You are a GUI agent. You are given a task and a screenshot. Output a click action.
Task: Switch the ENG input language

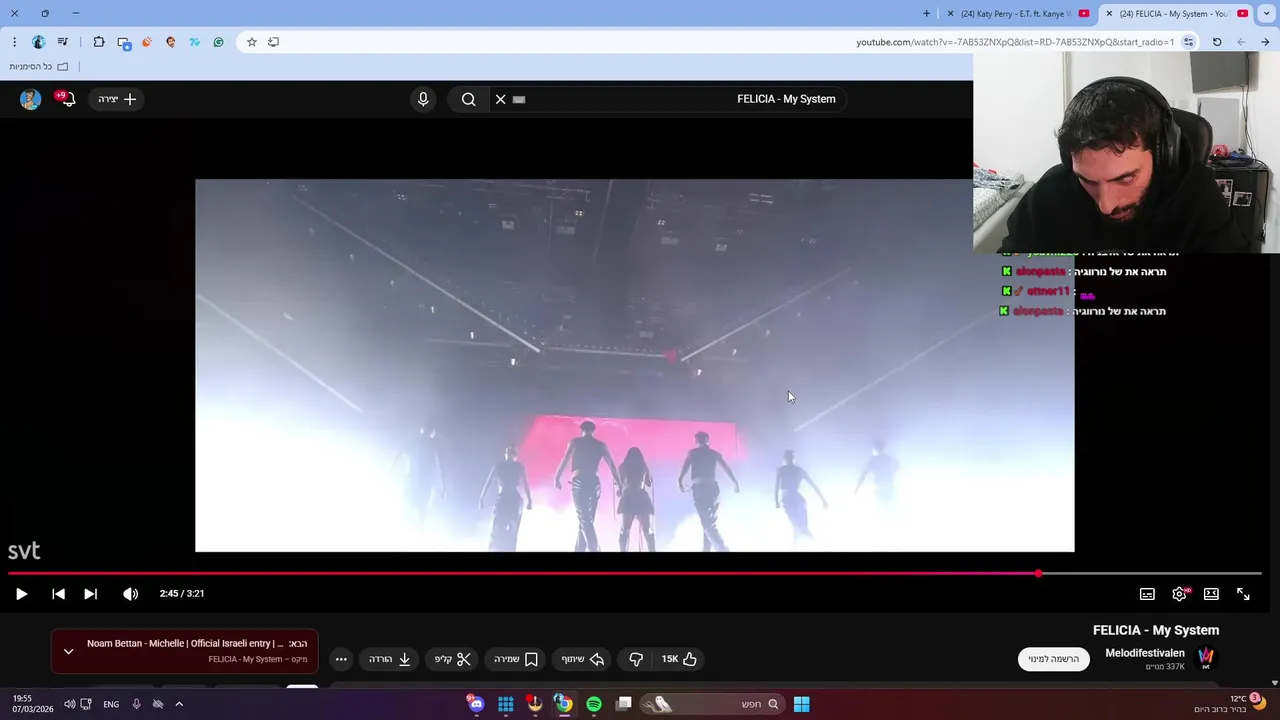(111, 704)
